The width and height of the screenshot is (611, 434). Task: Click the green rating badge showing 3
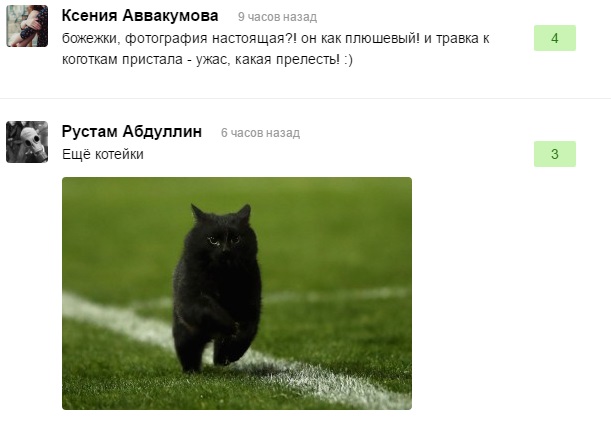click(x=554, y=154)
